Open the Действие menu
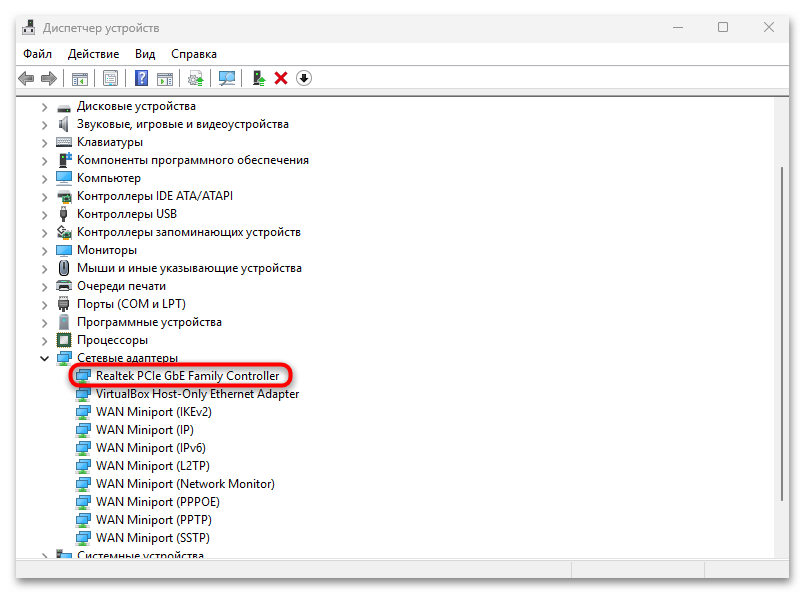805x594 pixels. 93,53
